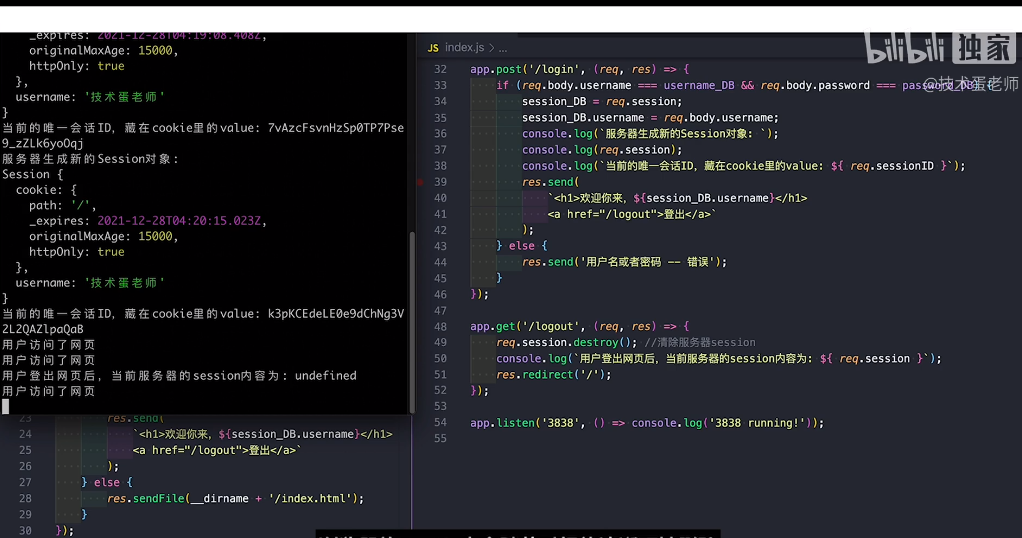Viewport: 1022px width, 538px height.
Task: Click '} else {' on line 27
Action: coord(107,483)
